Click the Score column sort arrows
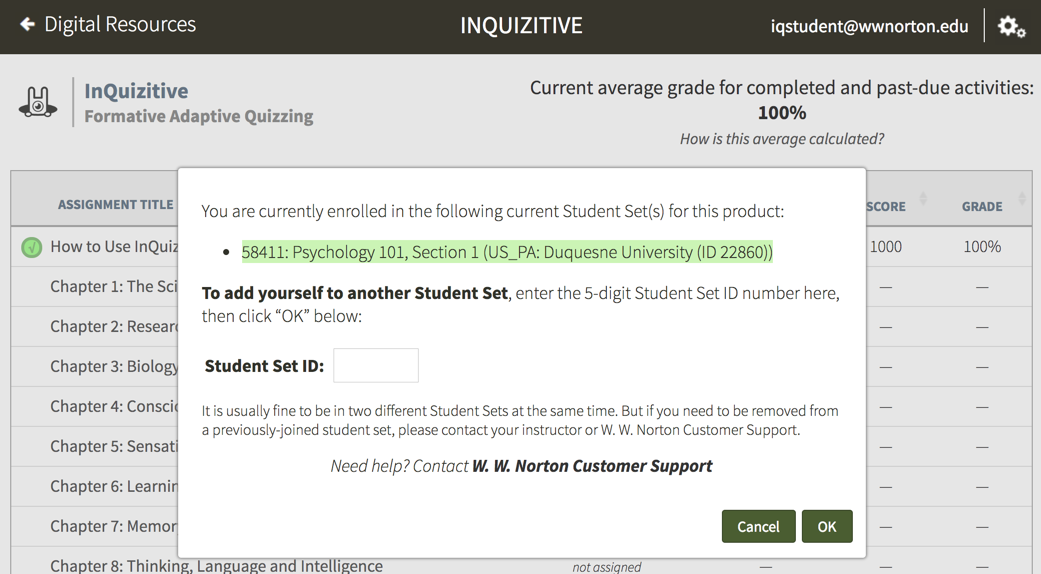 [923, 200]
